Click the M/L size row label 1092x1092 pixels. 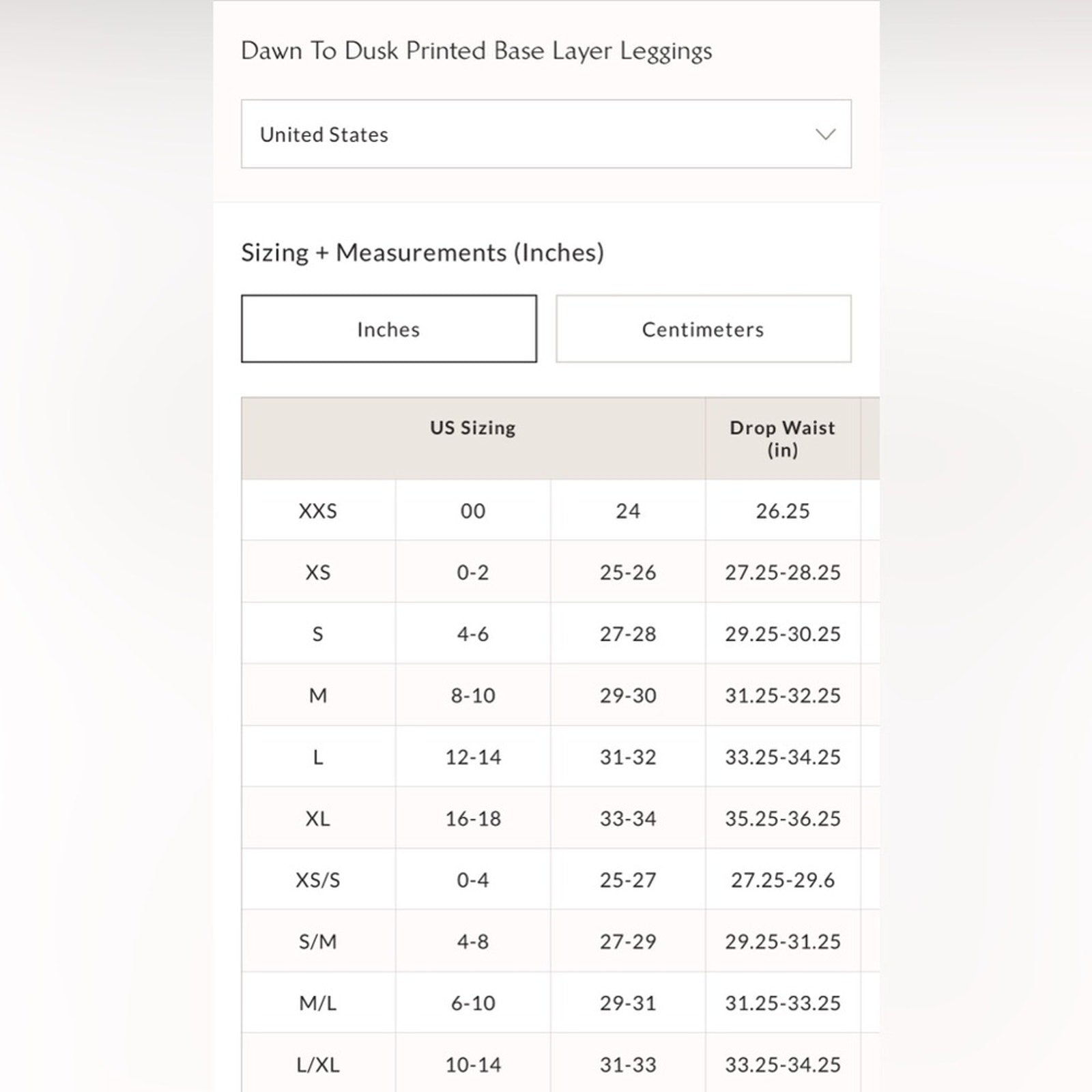[x=317, y=1003]
